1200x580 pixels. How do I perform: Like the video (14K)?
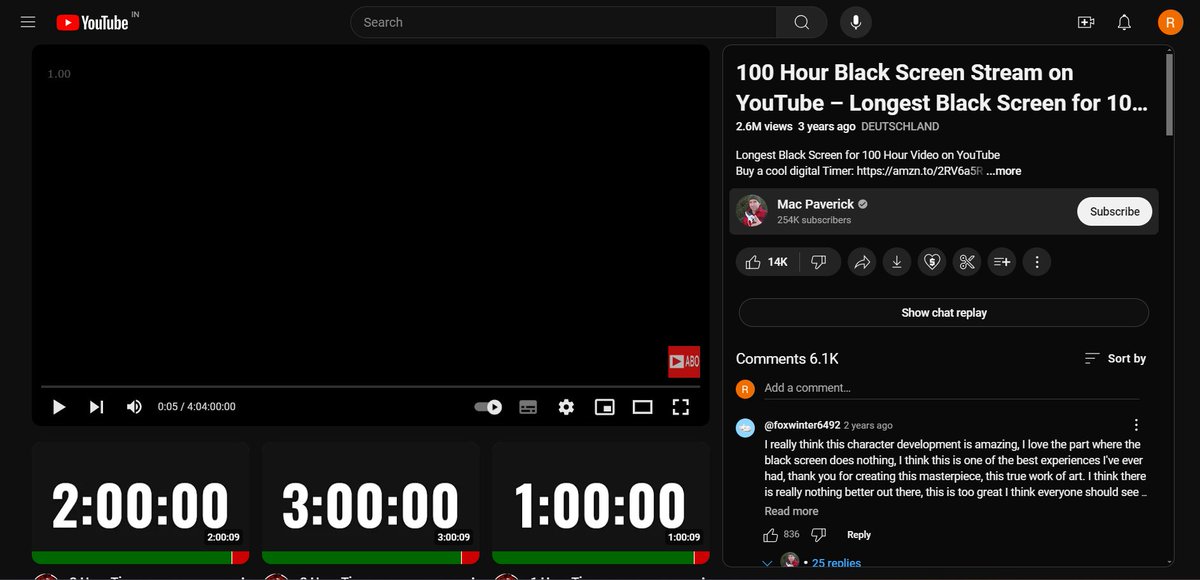(767, 262)
